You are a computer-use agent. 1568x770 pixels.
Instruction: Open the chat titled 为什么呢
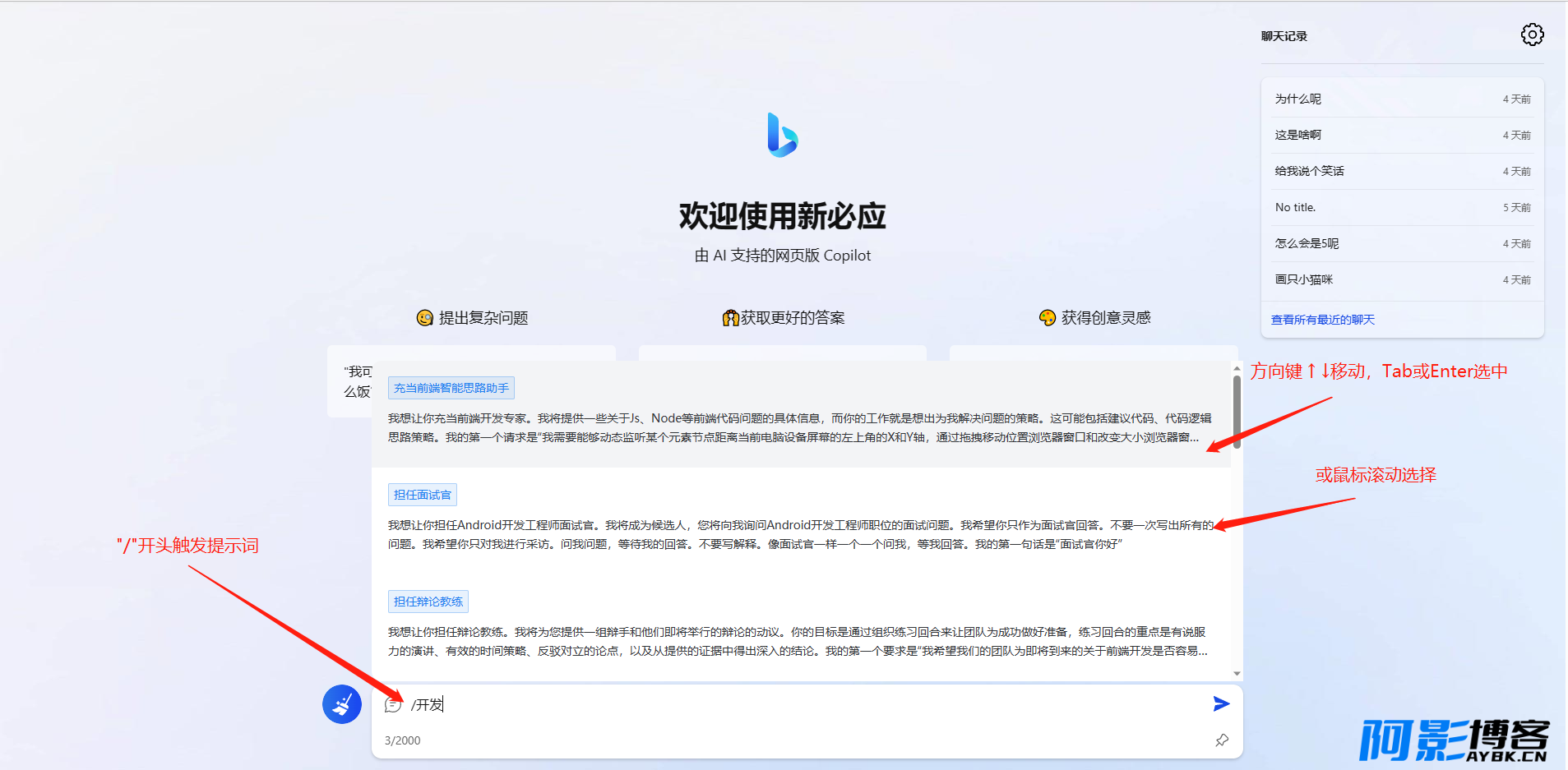pyautogui.click(x=1402, y=99)
